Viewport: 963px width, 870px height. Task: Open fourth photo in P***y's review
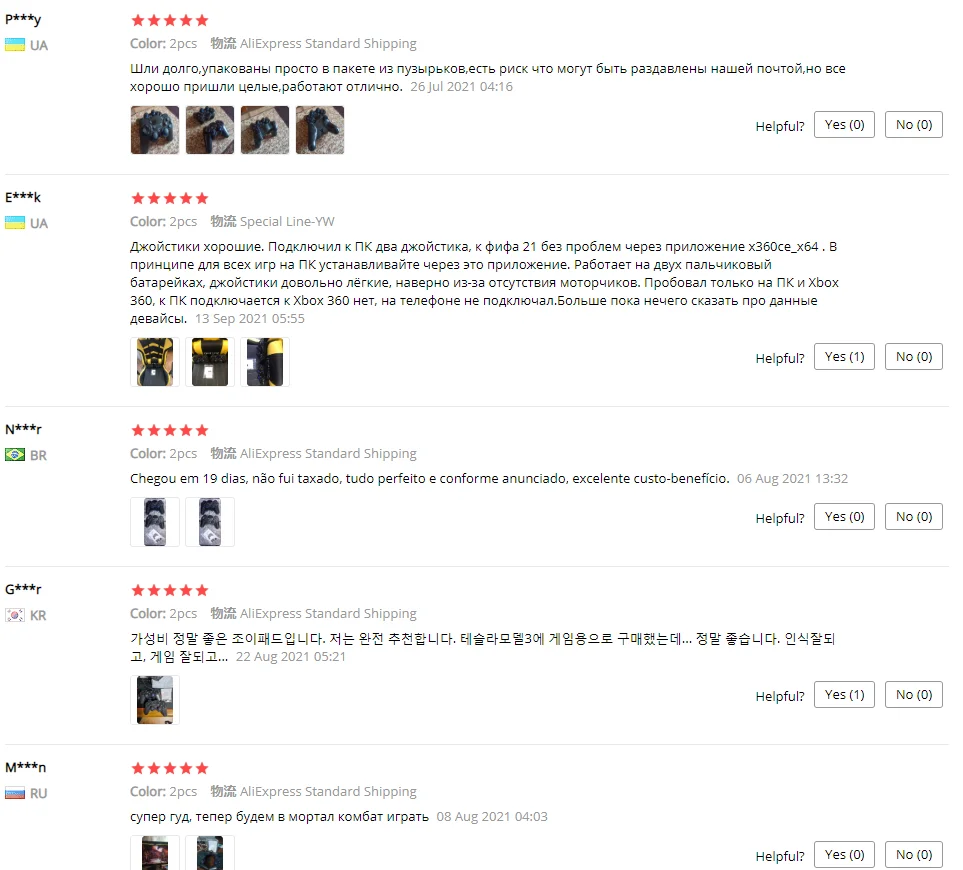[320, 130]
